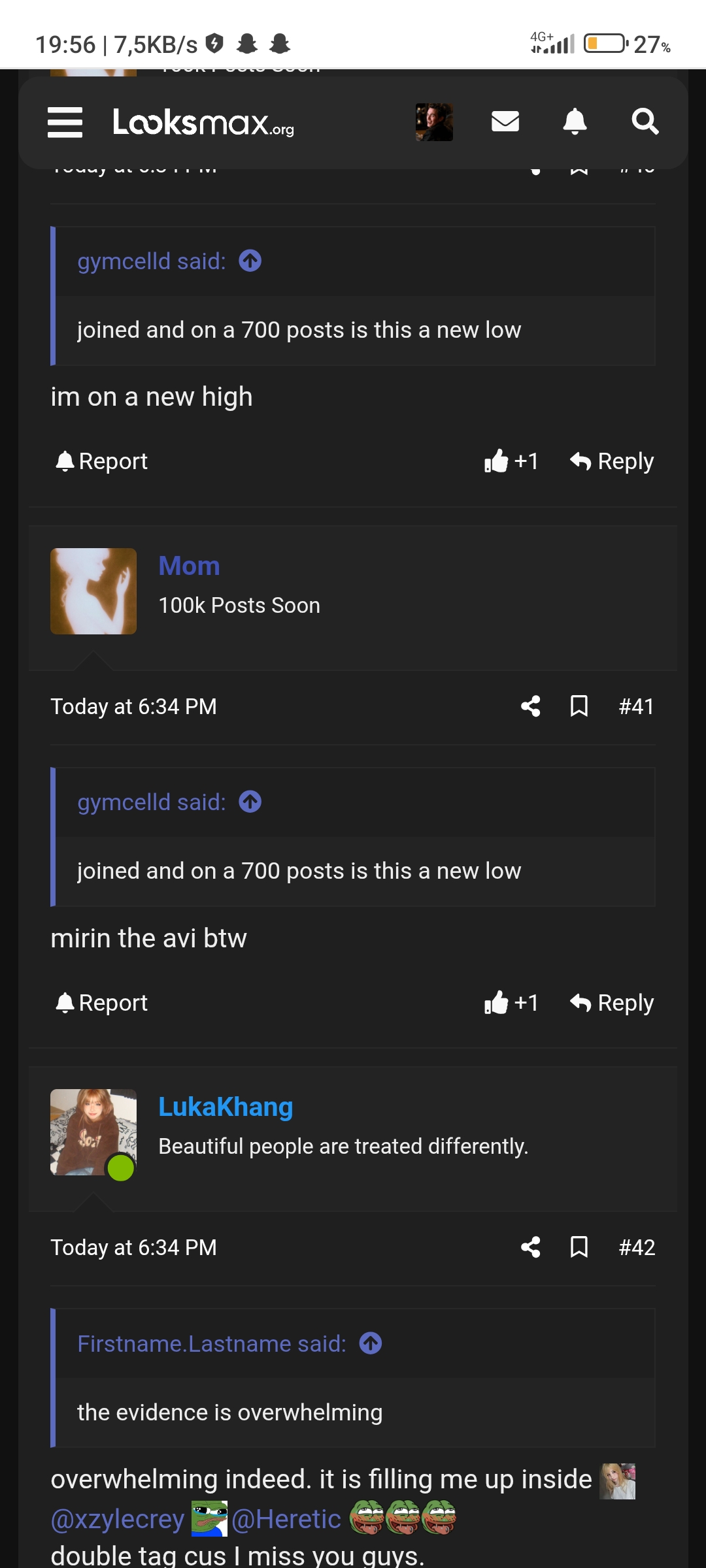
Task: Report the "im on a new high" post
Action: tap(102, 461)
